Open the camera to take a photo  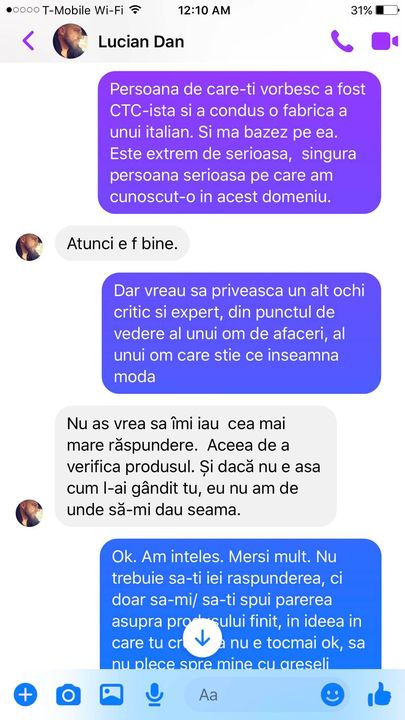(68, 695)
